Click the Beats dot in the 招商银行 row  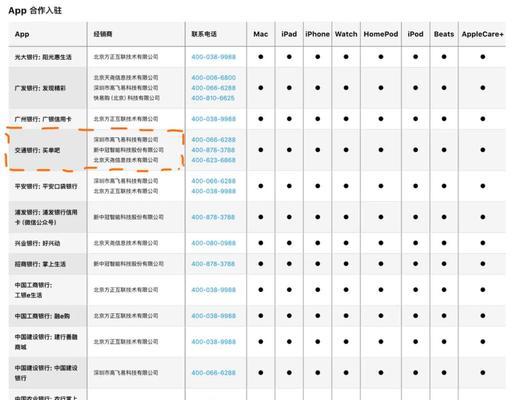coord(444,264)
